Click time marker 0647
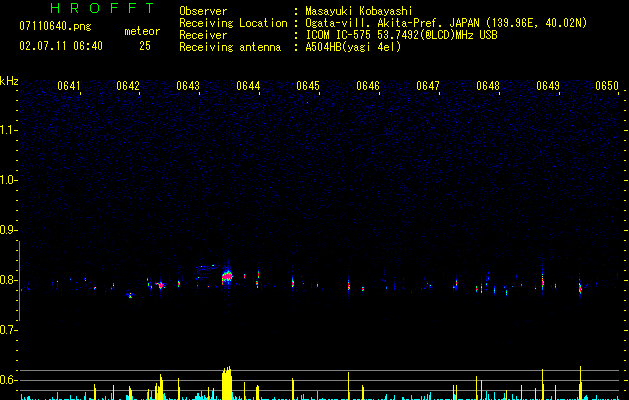Viewport: 629px width, 400px height. pyautogui.click(x=428, y=86)
